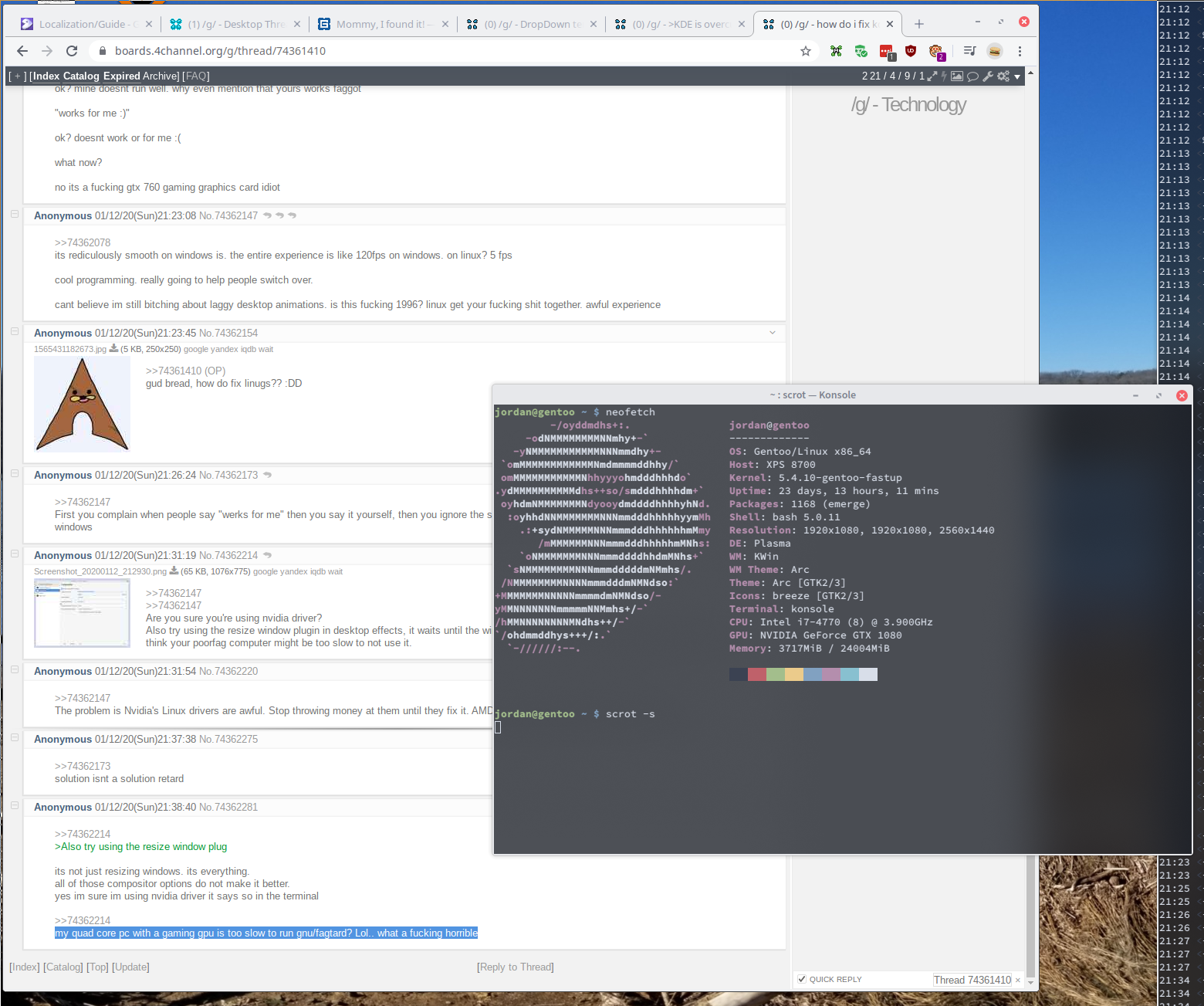Hide the post No.74362173
Screen dimensions: 1204x1006
pyautogui.click(x=15, y=474)
